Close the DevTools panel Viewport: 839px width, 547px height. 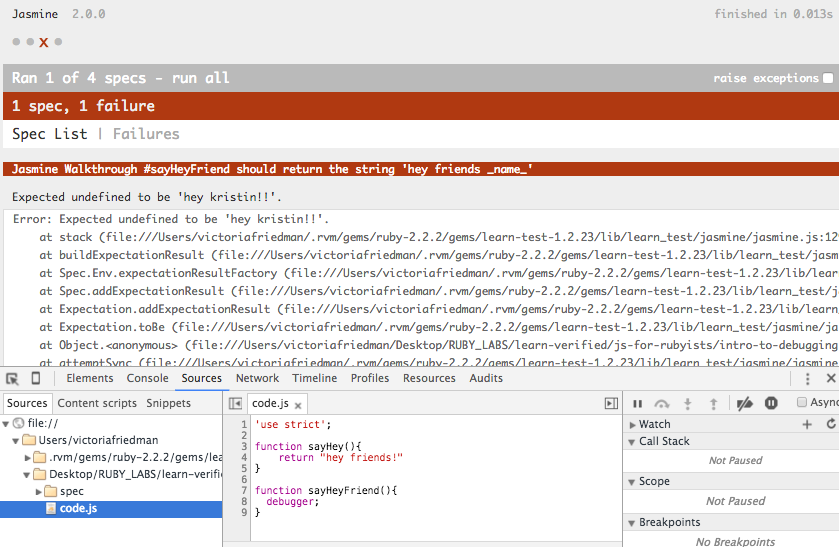pos(831,378)
